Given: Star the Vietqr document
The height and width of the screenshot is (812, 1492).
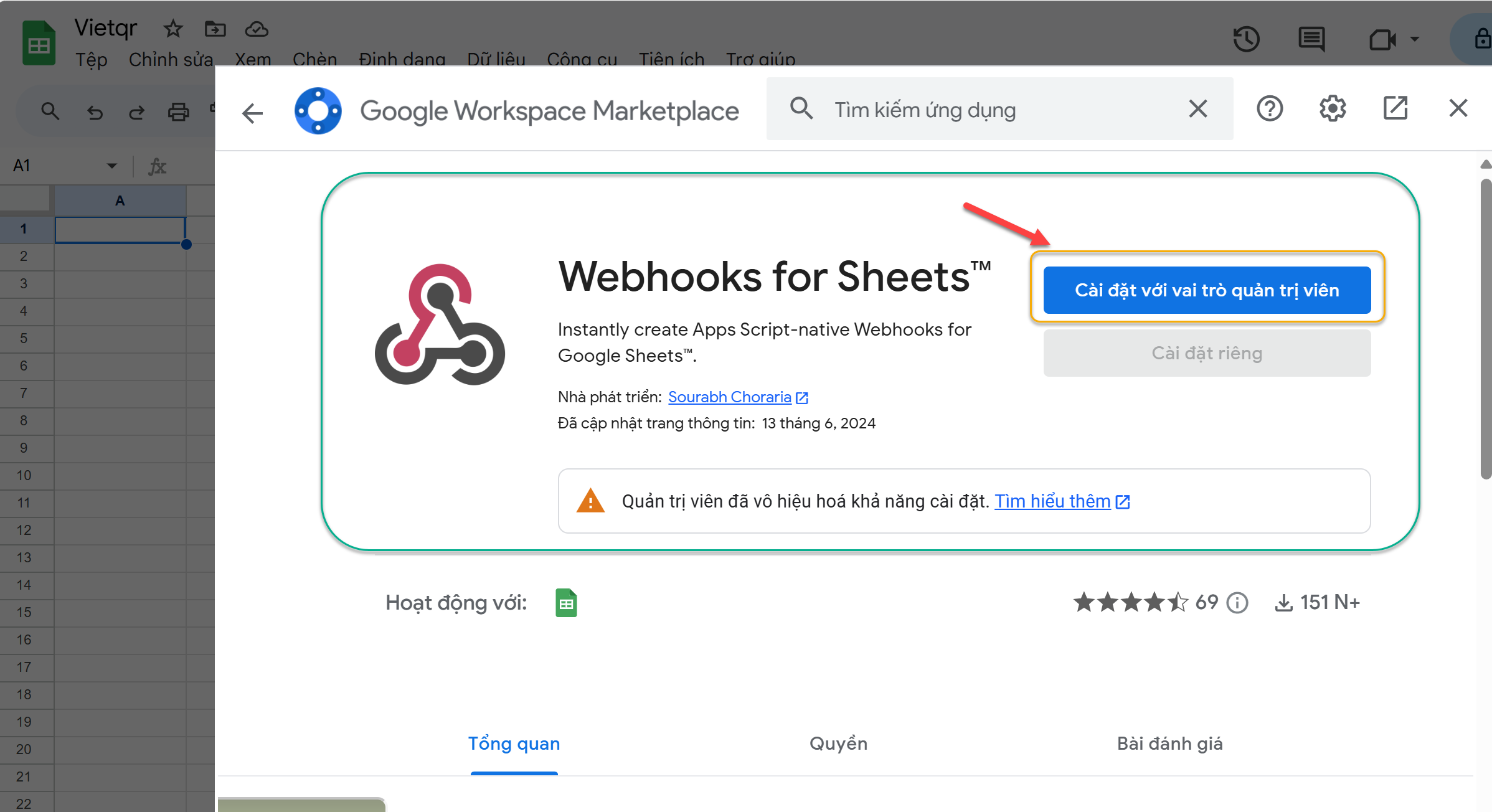Looking at the screenshot, I should tap(172, 29).
